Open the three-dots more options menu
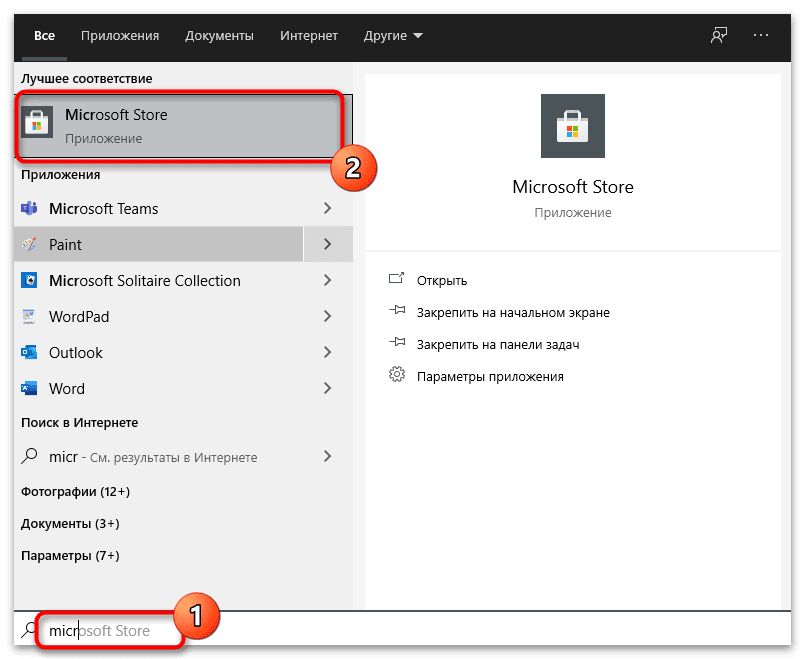Viewport: 805px width, 659px height. 761,35
